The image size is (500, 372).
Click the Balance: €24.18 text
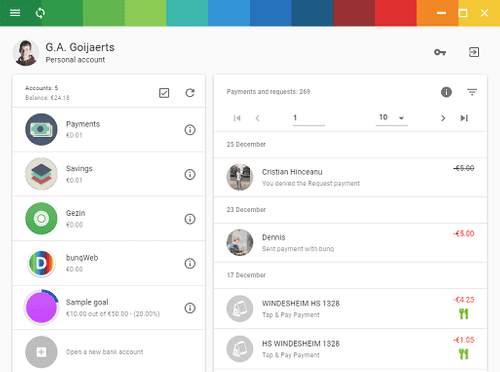pyautogui.click(x=47, y=98)
